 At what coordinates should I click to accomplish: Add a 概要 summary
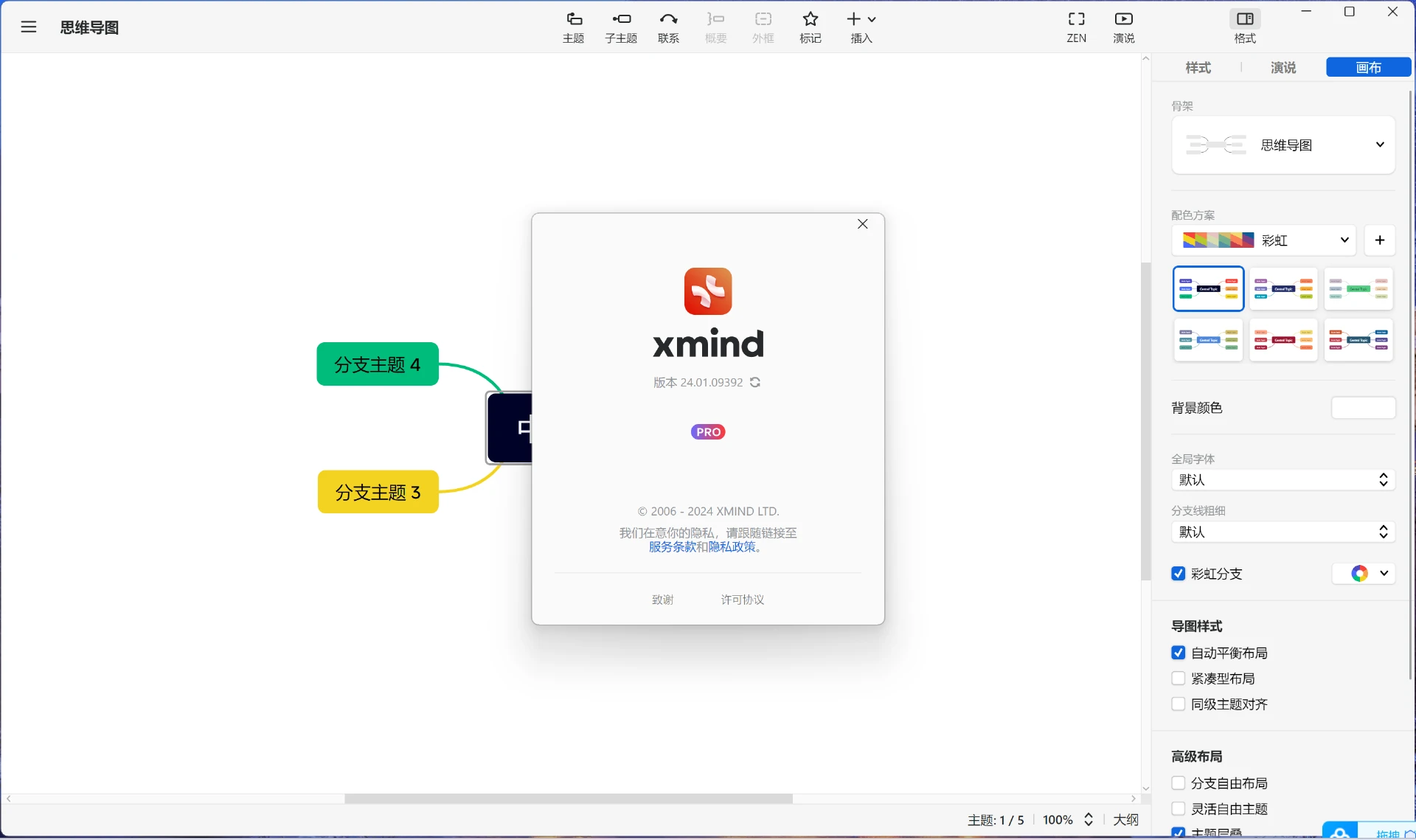(x=715, y=27)
